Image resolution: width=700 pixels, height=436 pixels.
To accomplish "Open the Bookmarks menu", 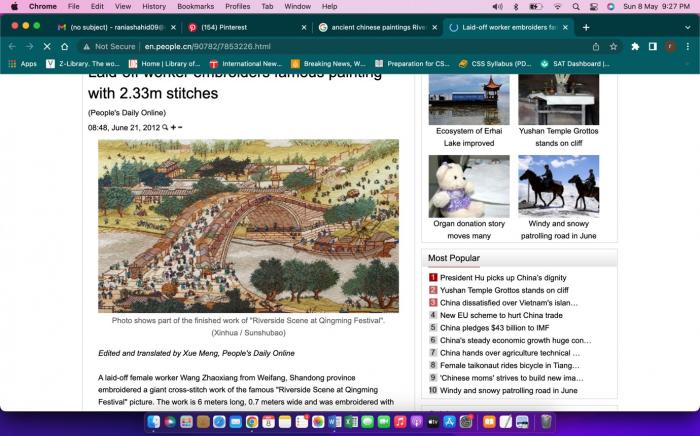I will [x=196, y=6].
